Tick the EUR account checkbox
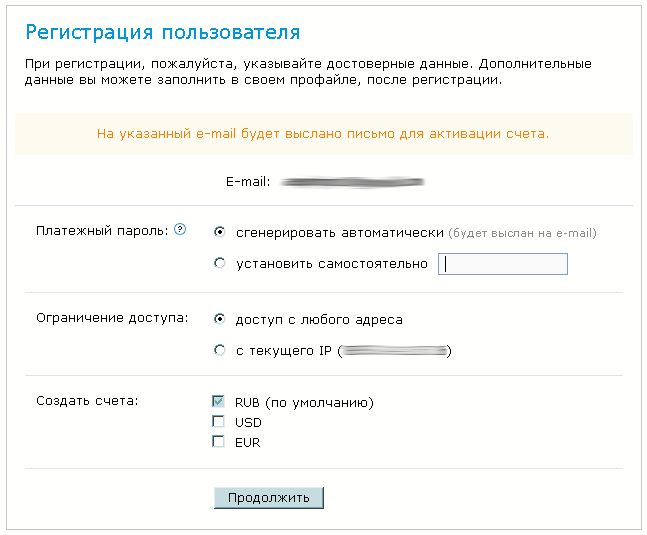Image resolution: width=647 pixels, height=535 pixels. (218, 442)
